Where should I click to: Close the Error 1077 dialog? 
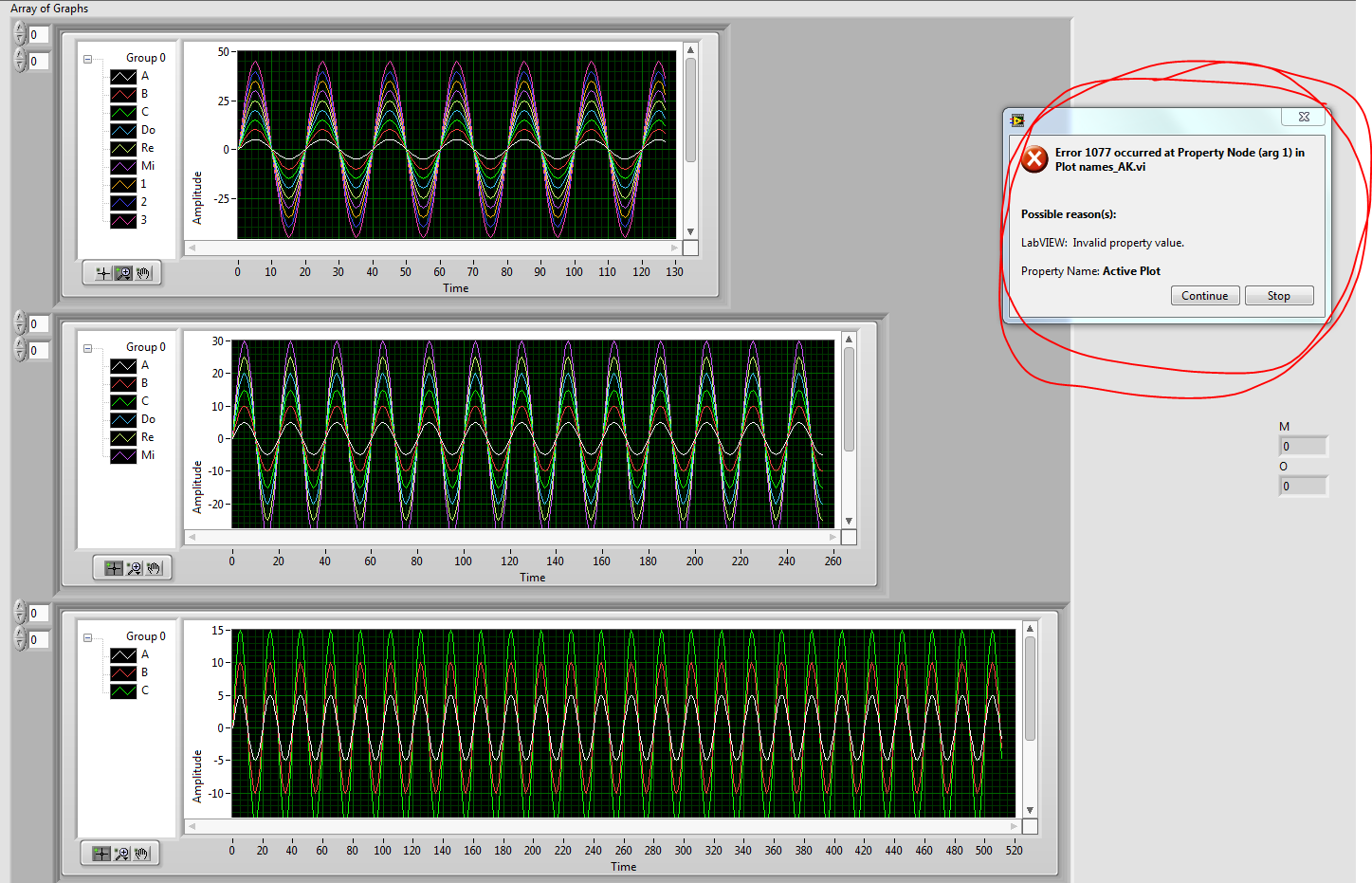(x=1304, y=117)
